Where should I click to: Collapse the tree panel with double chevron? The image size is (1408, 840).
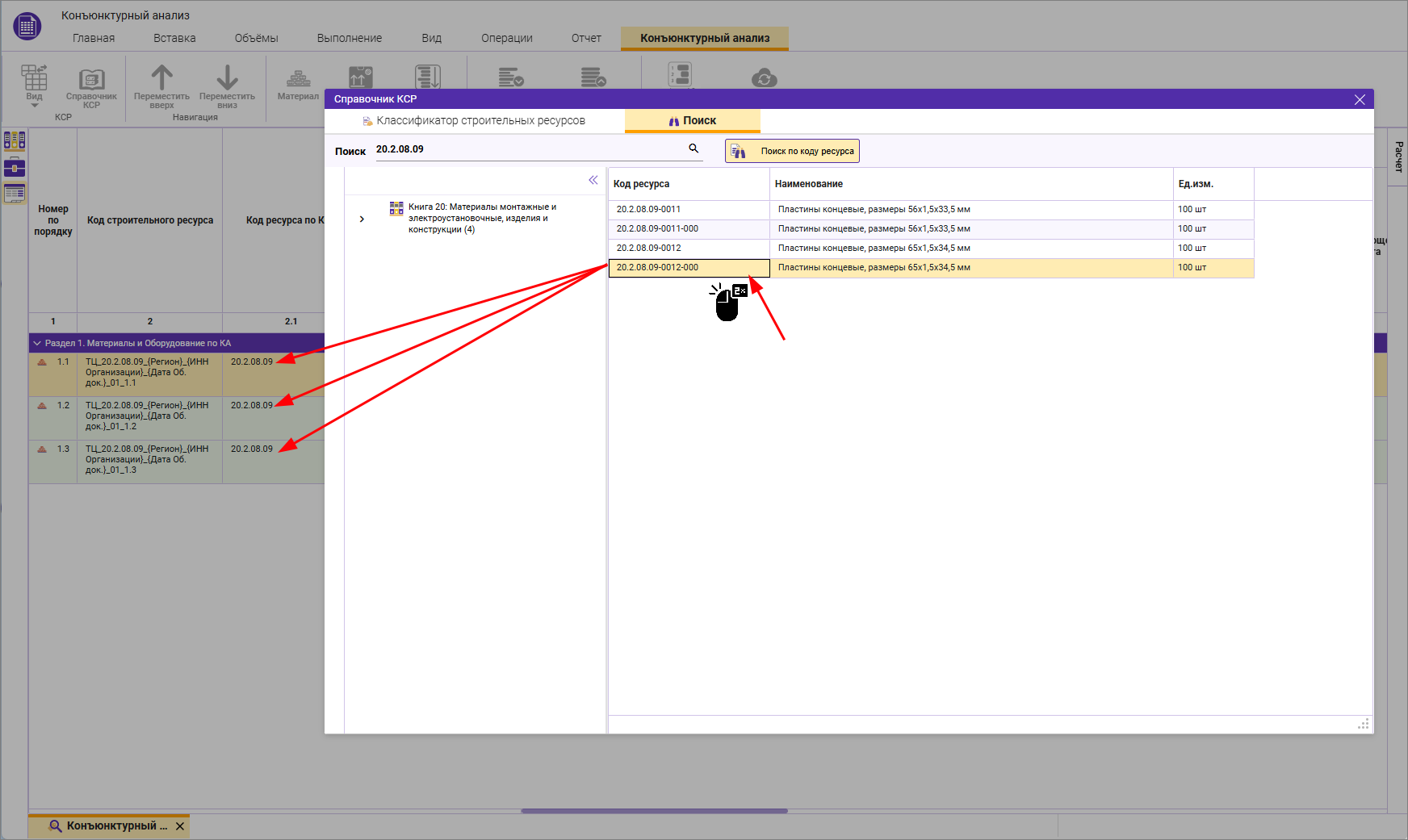[593, 180]
